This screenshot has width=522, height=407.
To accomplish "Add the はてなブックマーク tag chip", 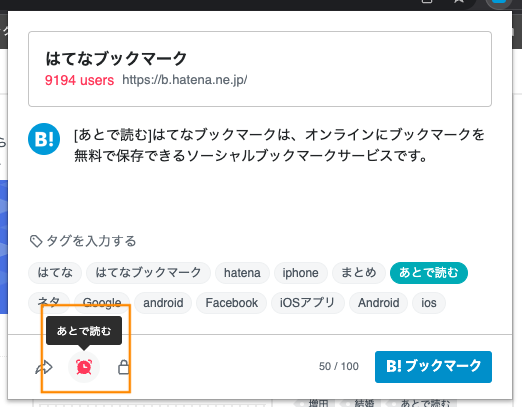I will [148, 273].
